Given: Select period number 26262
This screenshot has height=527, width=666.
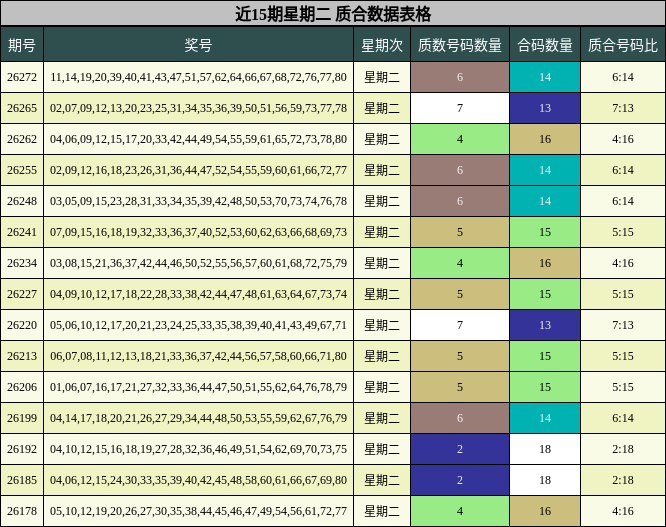Looking at the screenshot, I should point(22,139).
